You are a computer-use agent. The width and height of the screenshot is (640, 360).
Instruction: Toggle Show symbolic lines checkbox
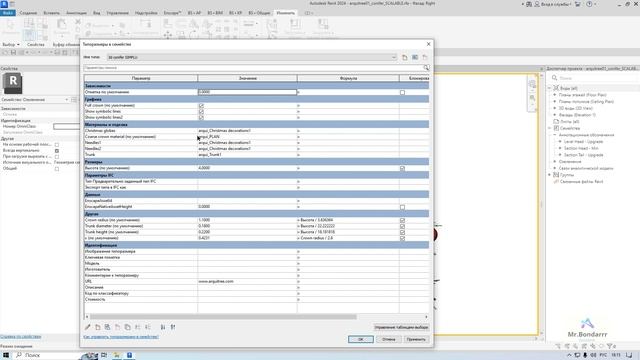(201, 111)
